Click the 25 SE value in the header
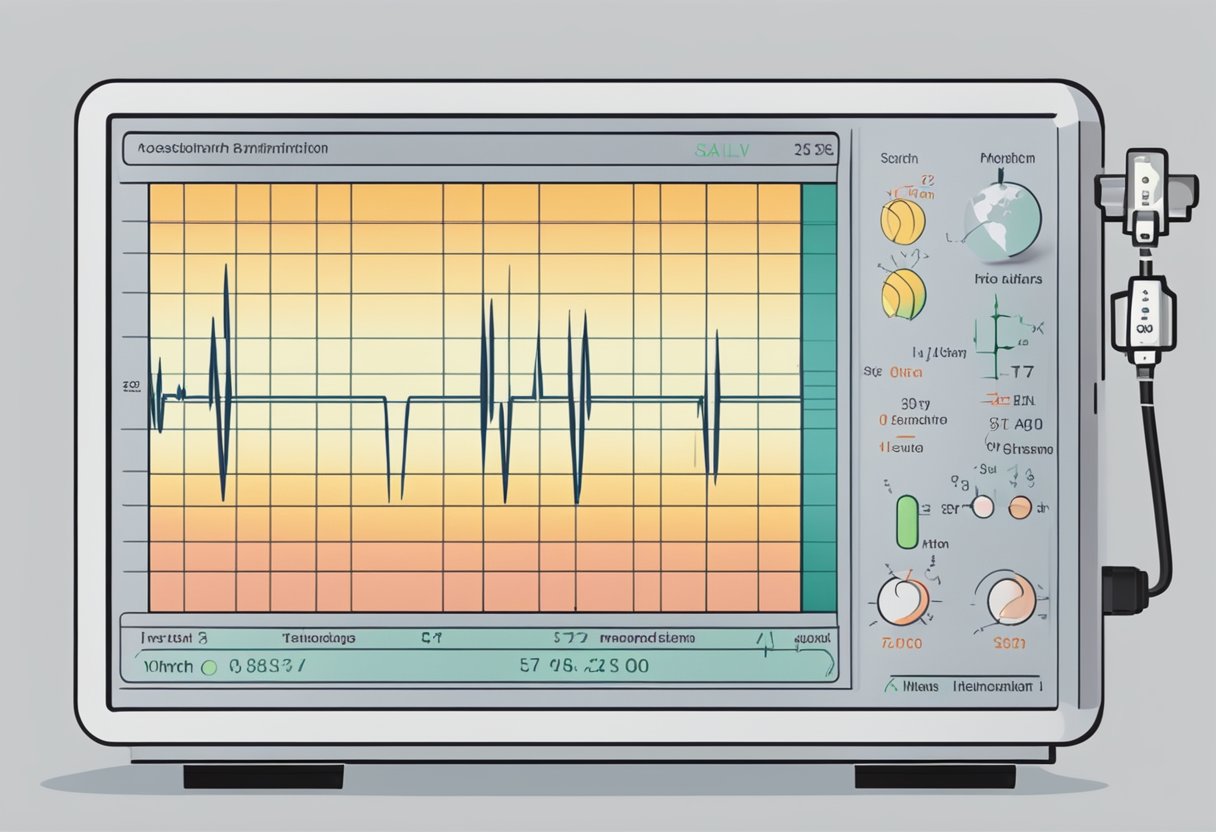 (812, 150)
